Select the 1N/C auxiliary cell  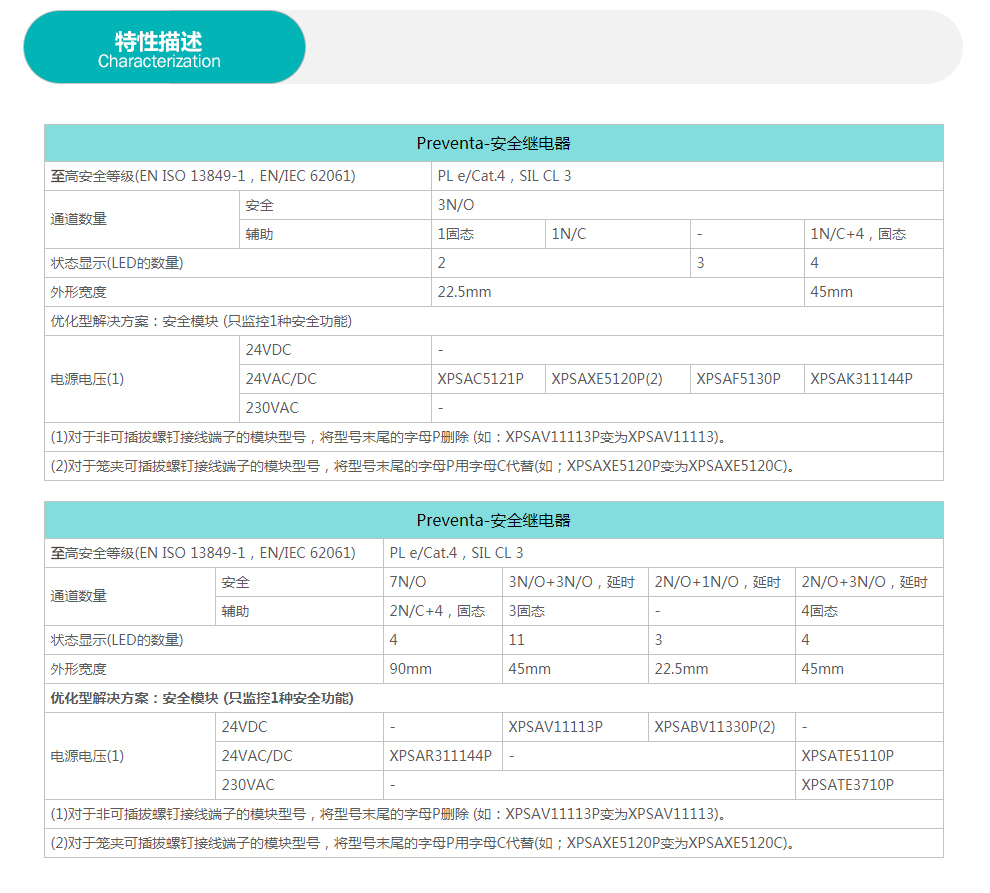(617, 234)
